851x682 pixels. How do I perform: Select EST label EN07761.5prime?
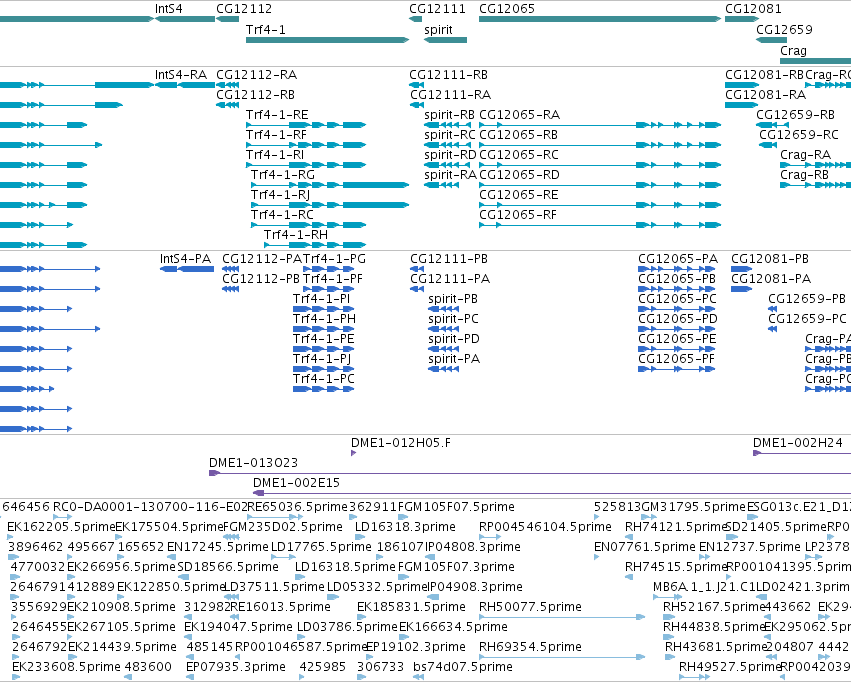(645, 547)
